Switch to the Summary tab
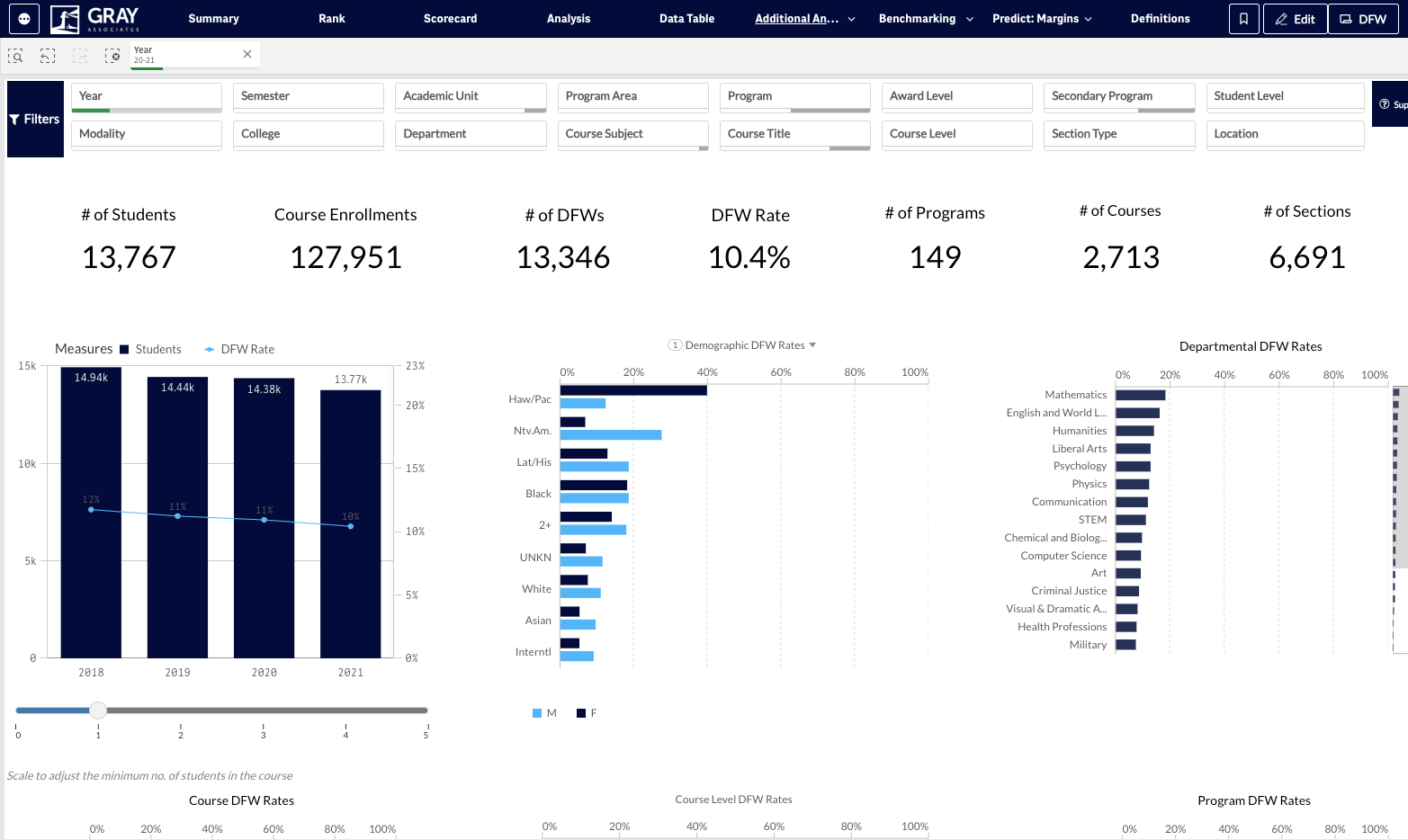1408x840 pixels. tap(213, 19)
